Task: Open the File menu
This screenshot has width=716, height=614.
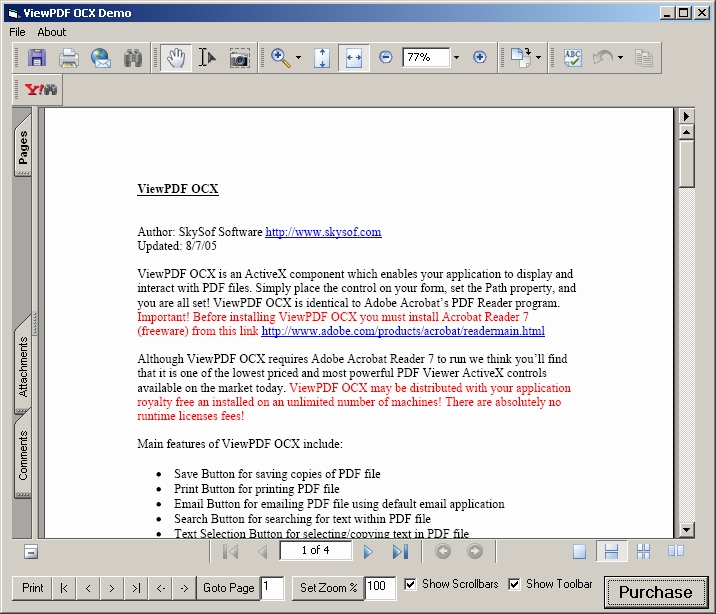Action: coord(17,32)
